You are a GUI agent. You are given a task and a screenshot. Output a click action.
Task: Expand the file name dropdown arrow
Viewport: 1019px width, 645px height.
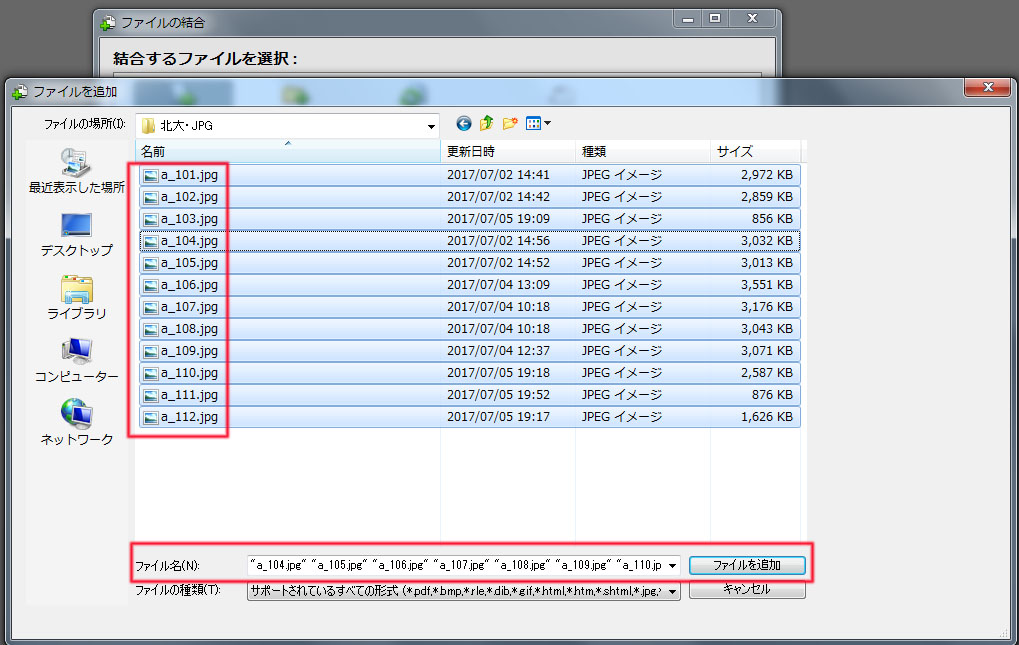(672, 566)
